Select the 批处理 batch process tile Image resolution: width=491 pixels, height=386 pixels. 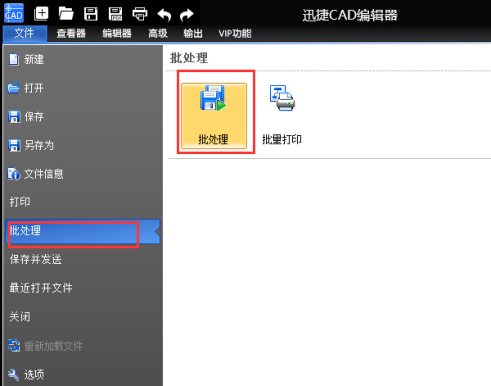[x=214, y=115]
